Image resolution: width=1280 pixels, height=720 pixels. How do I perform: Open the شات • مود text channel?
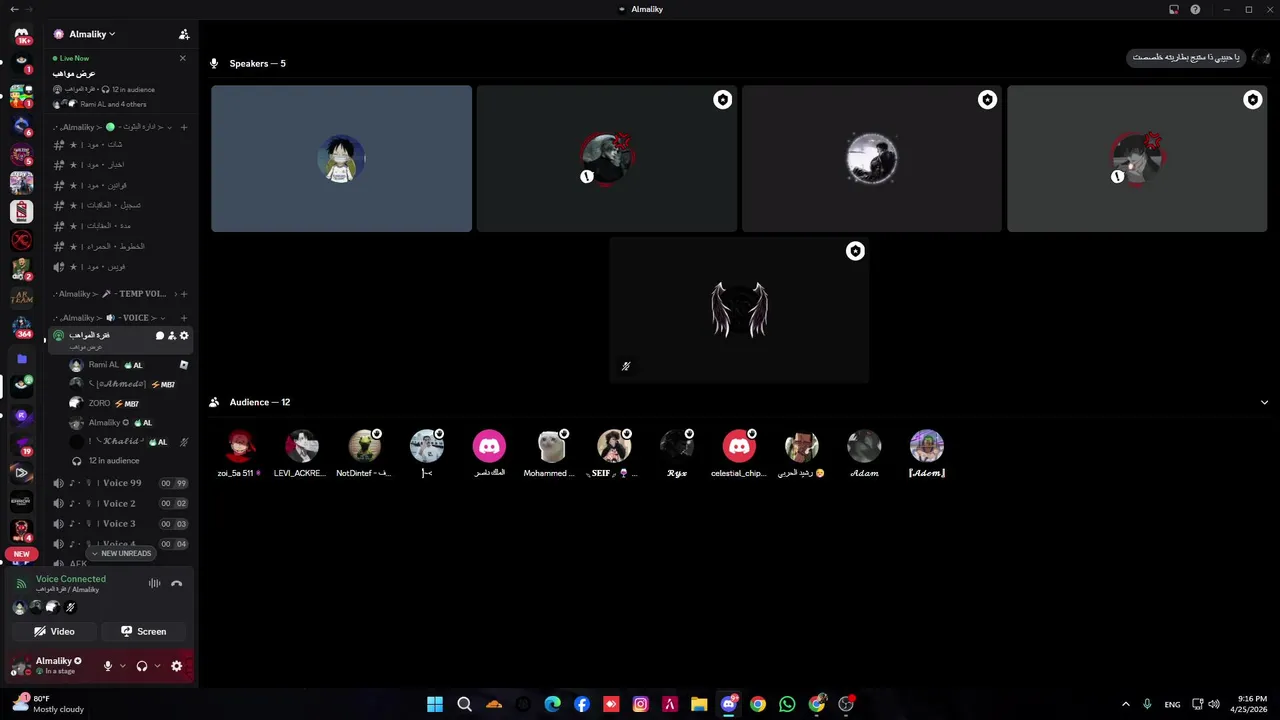(120, 145)
